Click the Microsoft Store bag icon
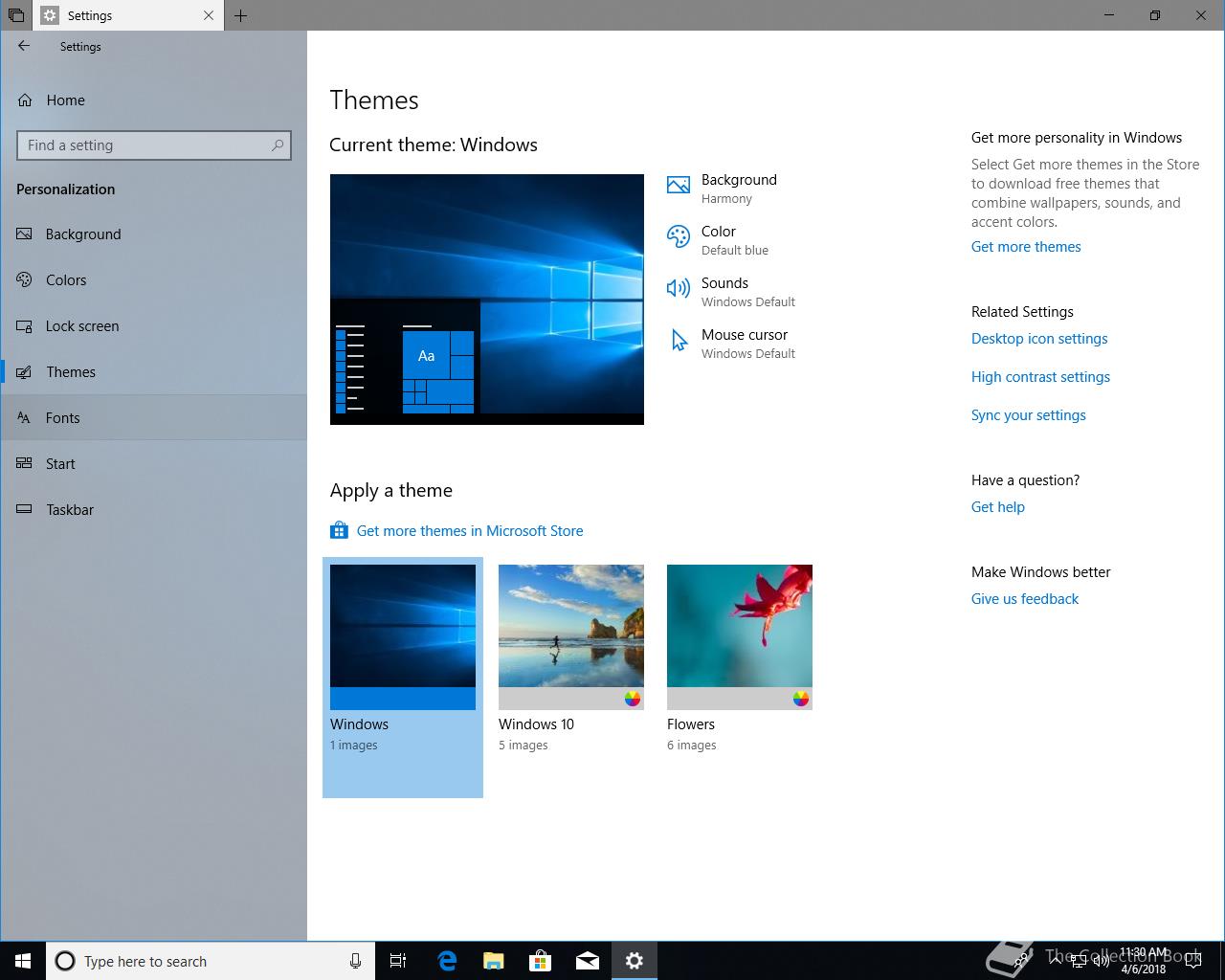This screenshot has height=980, width=1225. (x=339, y=530)
